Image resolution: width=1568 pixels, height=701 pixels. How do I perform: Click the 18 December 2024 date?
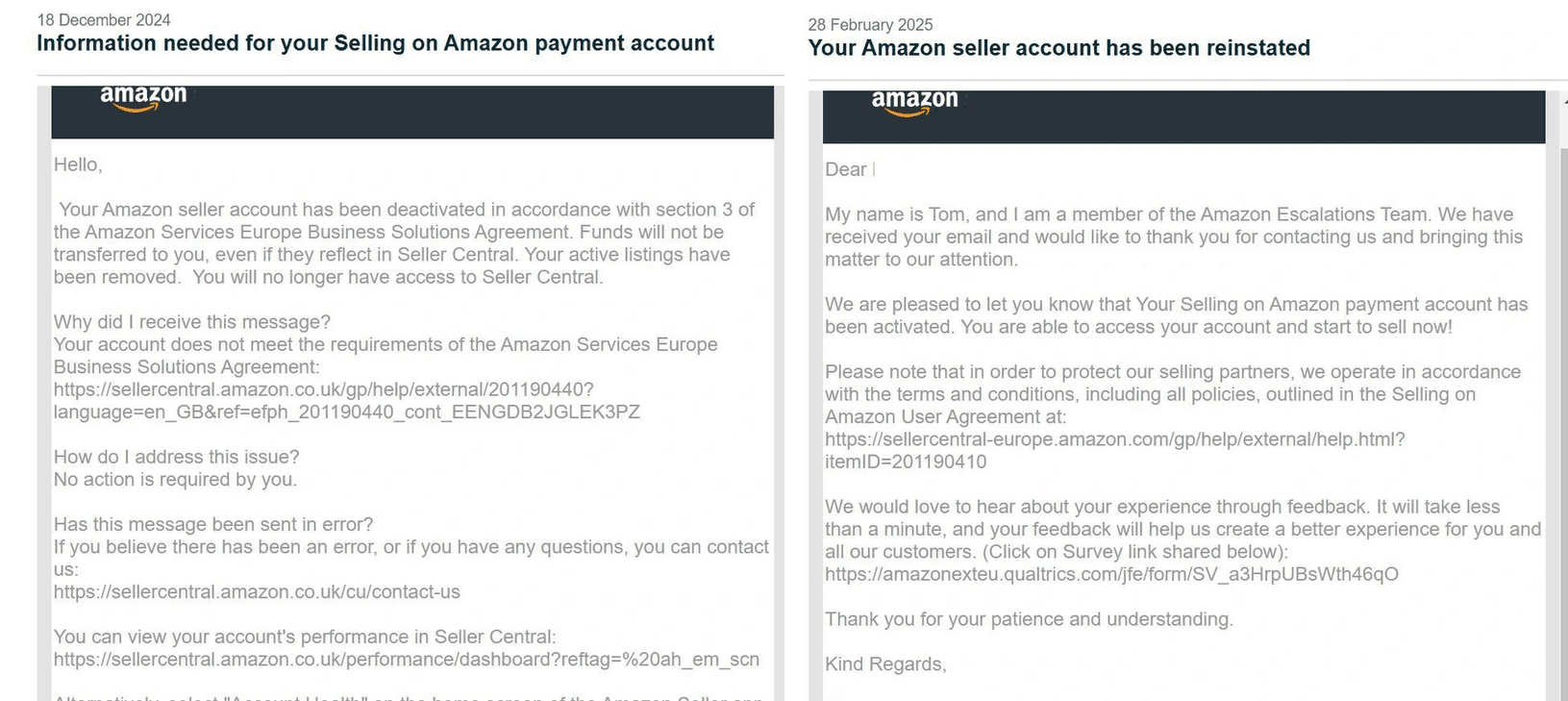tap(104, 20)
